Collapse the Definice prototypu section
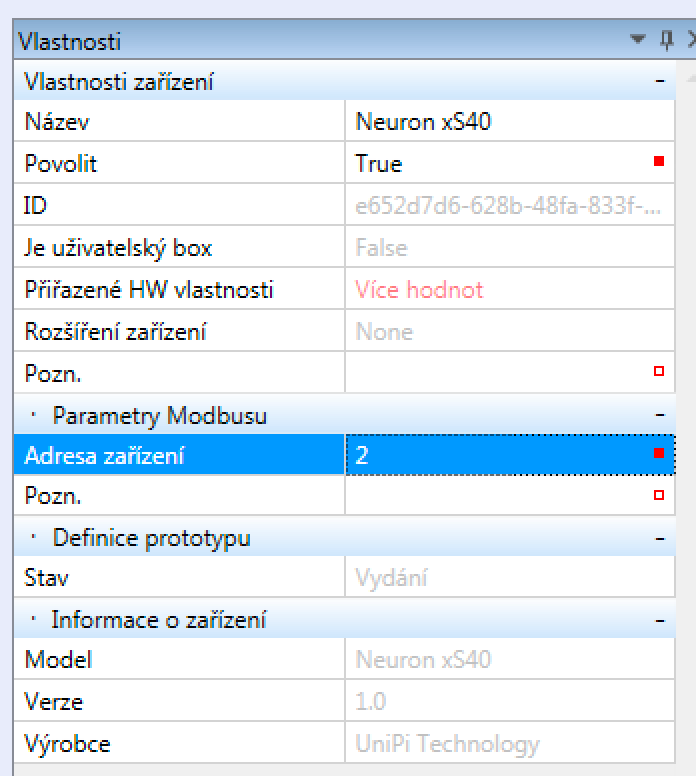The width and height of the screenshot is (696, 776). click(x=660, y=538)
